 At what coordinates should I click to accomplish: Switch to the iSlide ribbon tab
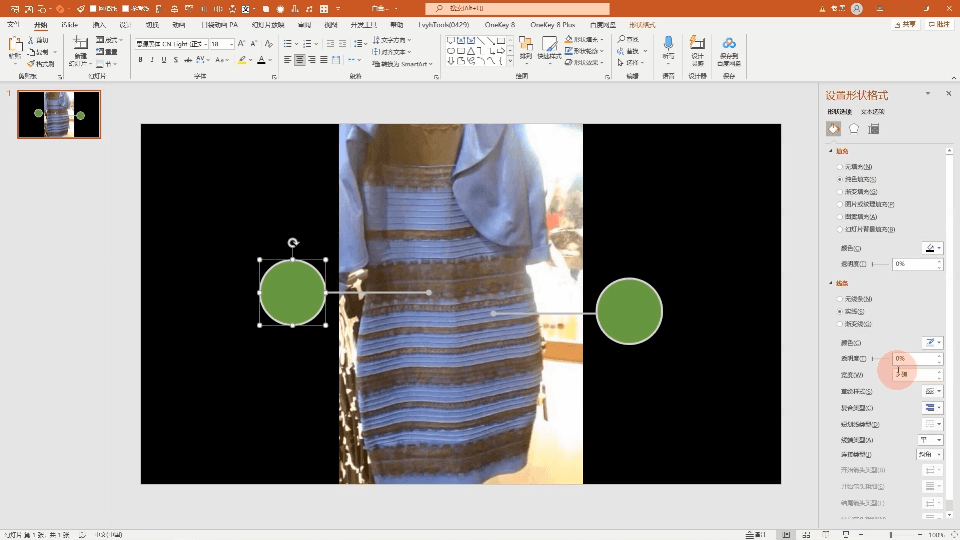(69, 24)
